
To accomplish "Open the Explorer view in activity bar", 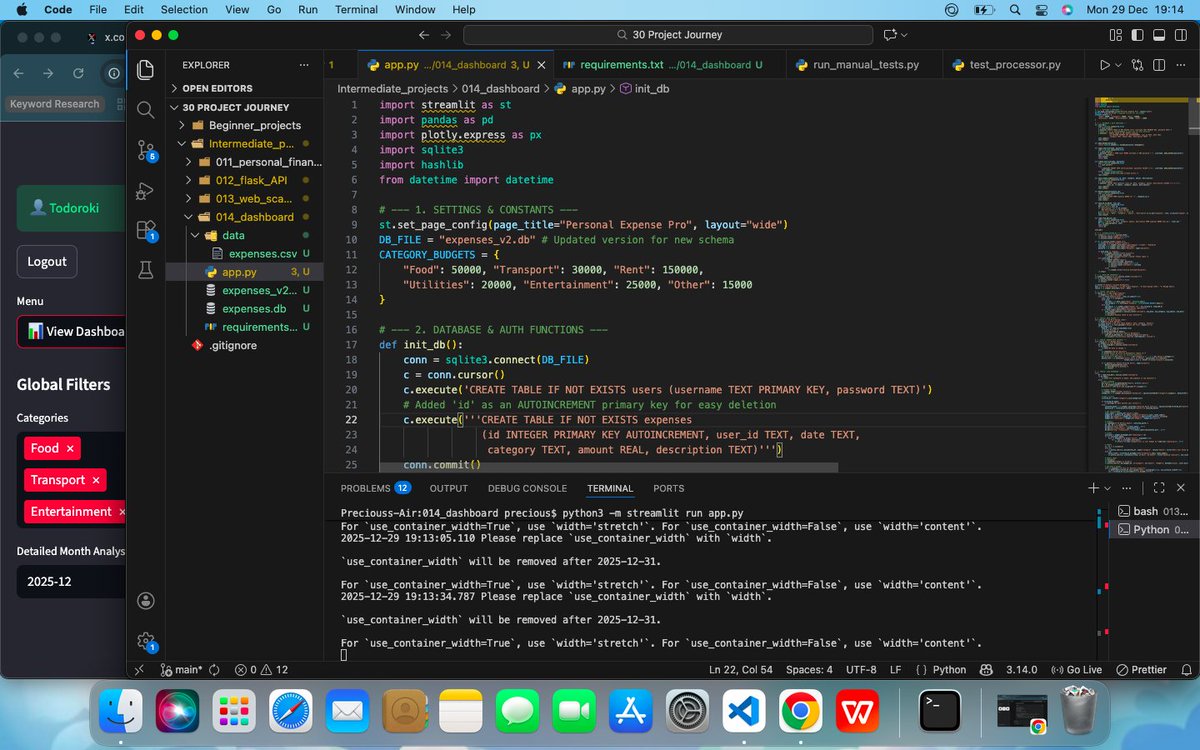I will click(x=146, y=70).
